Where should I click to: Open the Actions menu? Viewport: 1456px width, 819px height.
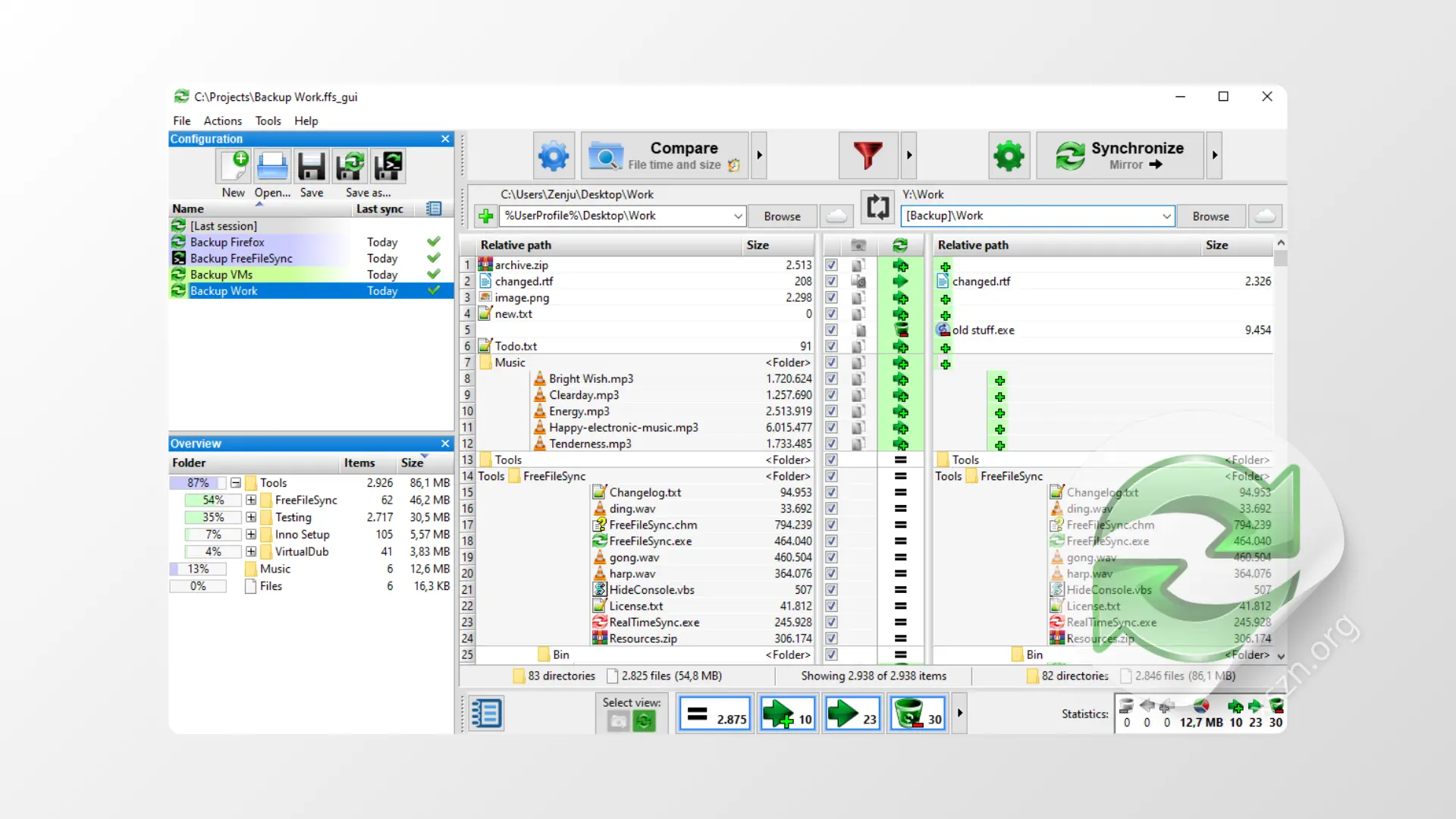click(x=222, y=121)
